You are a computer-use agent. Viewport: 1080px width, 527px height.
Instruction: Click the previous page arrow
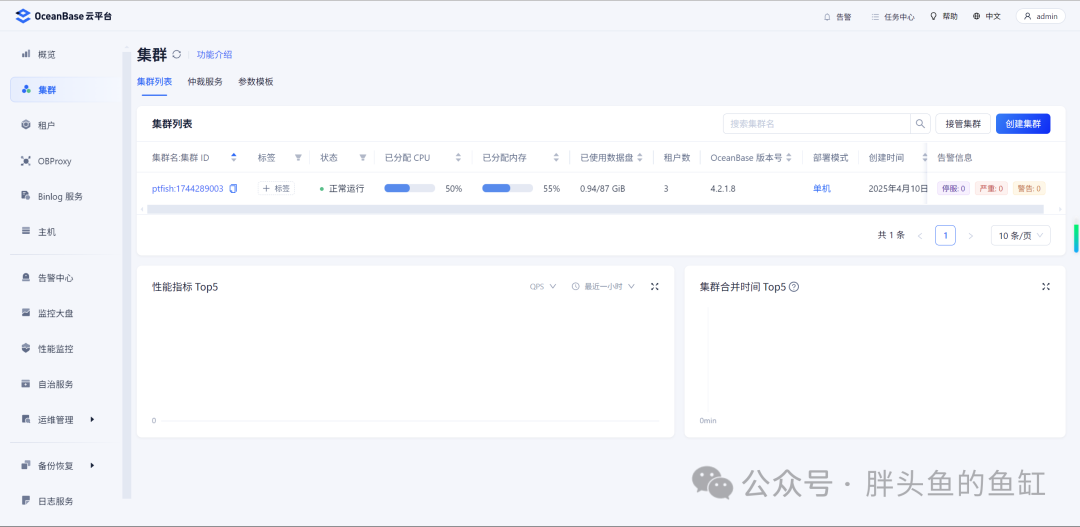[920, 236]
